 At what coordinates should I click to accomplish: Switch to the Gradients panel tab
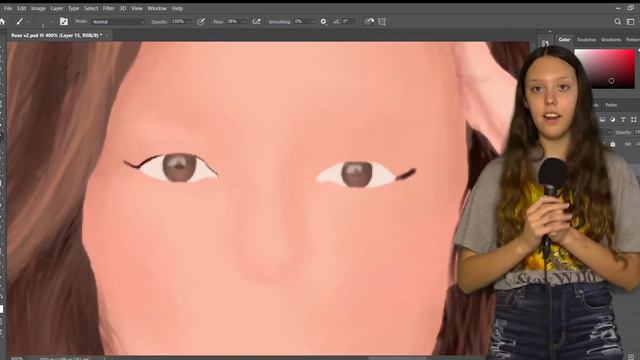click(x=611, y=40)
